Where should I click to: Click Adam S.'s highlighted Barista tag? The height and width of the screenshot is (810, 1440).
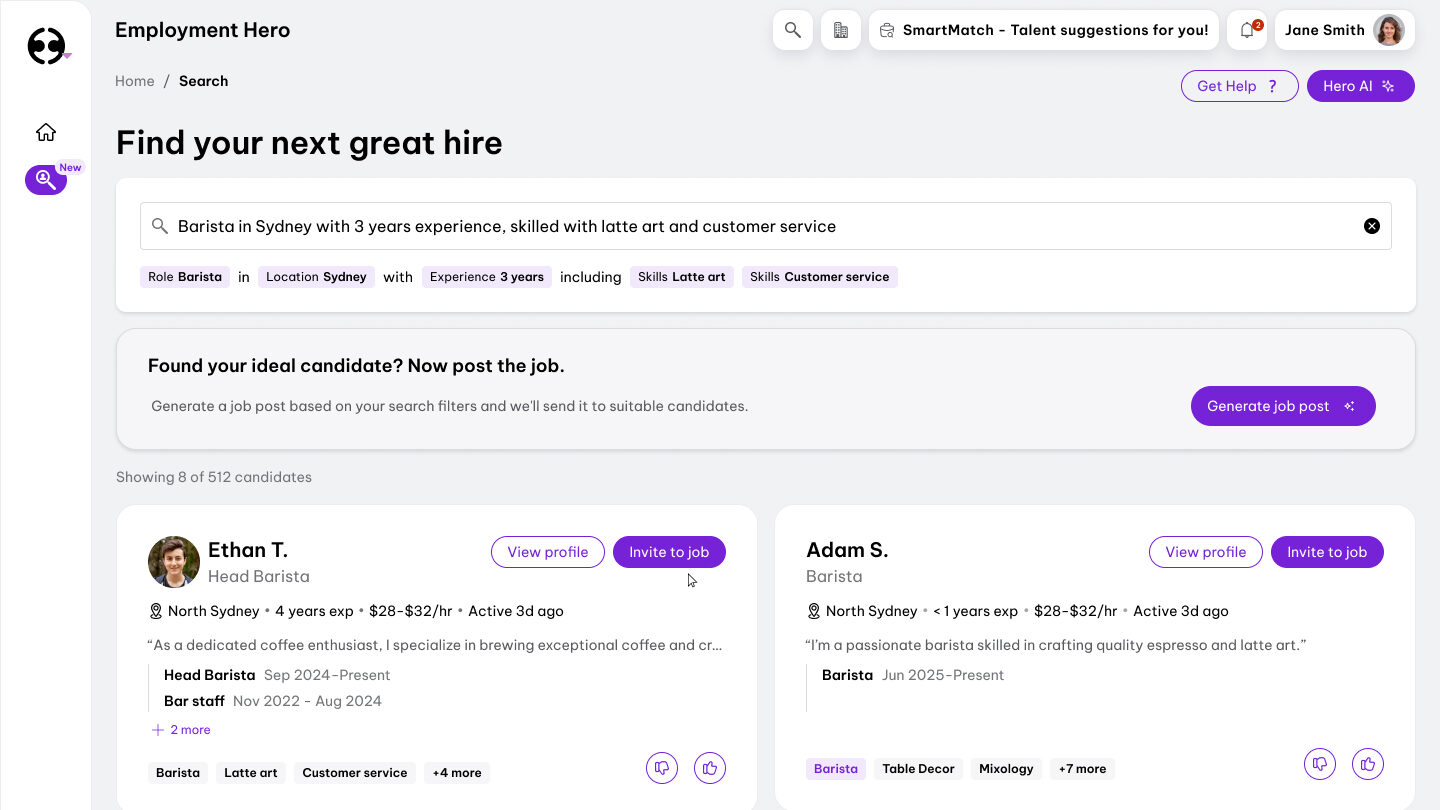[x=836, y=769]
